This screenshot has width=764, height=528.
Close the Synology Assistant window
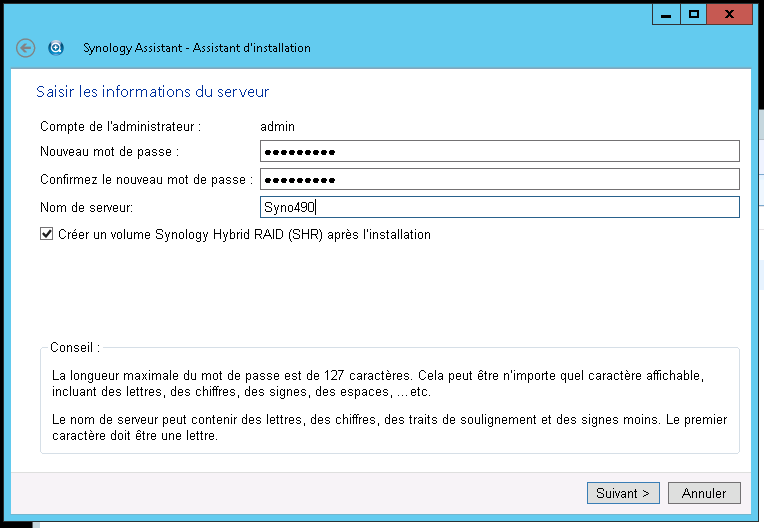coord(729,15)
